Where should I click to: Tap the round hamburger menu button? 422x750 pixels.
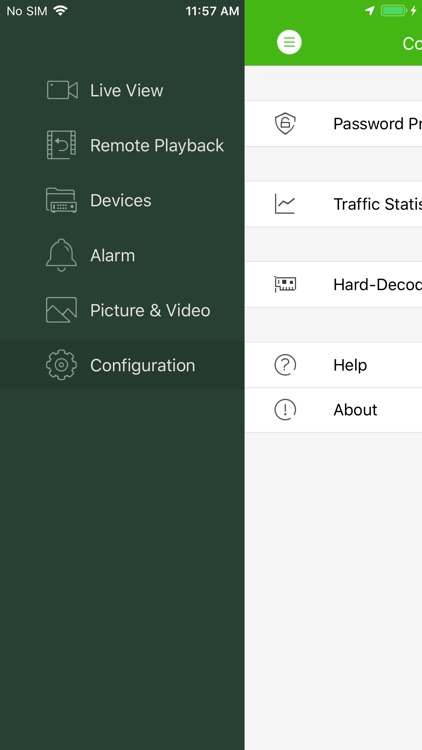[289, 42]
